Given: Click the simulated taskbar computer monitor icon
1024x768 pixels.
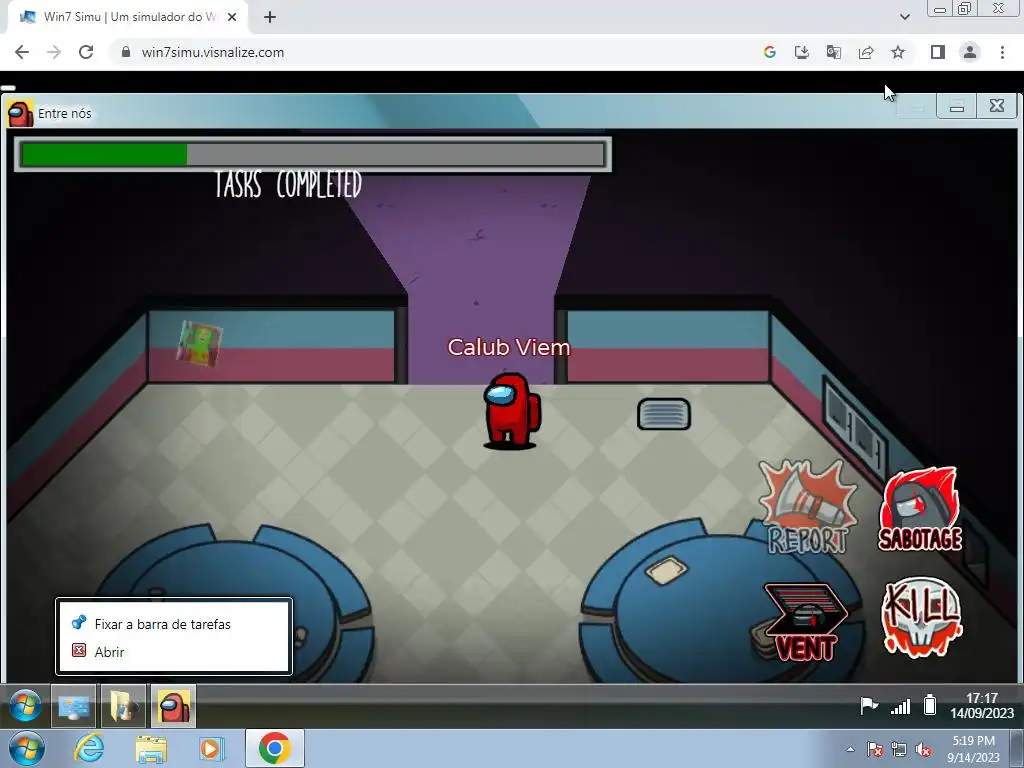Looking at the screenshot, I should click(73, 706).
